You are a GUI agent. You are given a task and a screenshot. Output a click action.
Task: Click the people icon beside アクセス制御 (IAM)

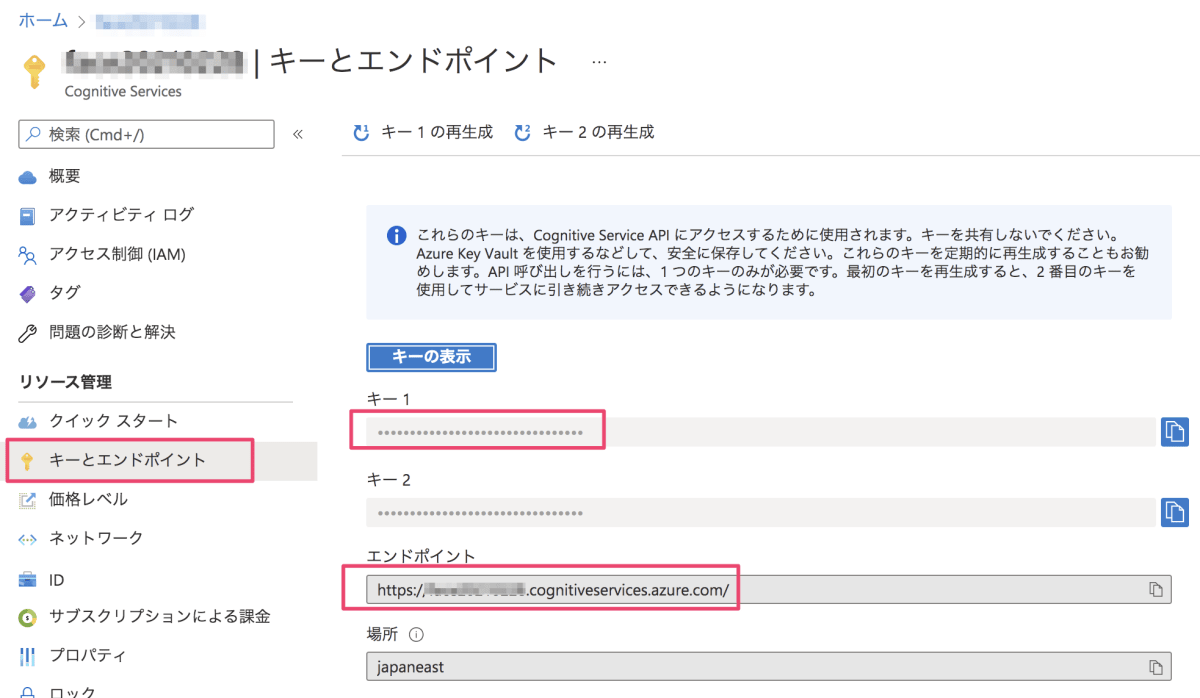click(x=28, y=255)
